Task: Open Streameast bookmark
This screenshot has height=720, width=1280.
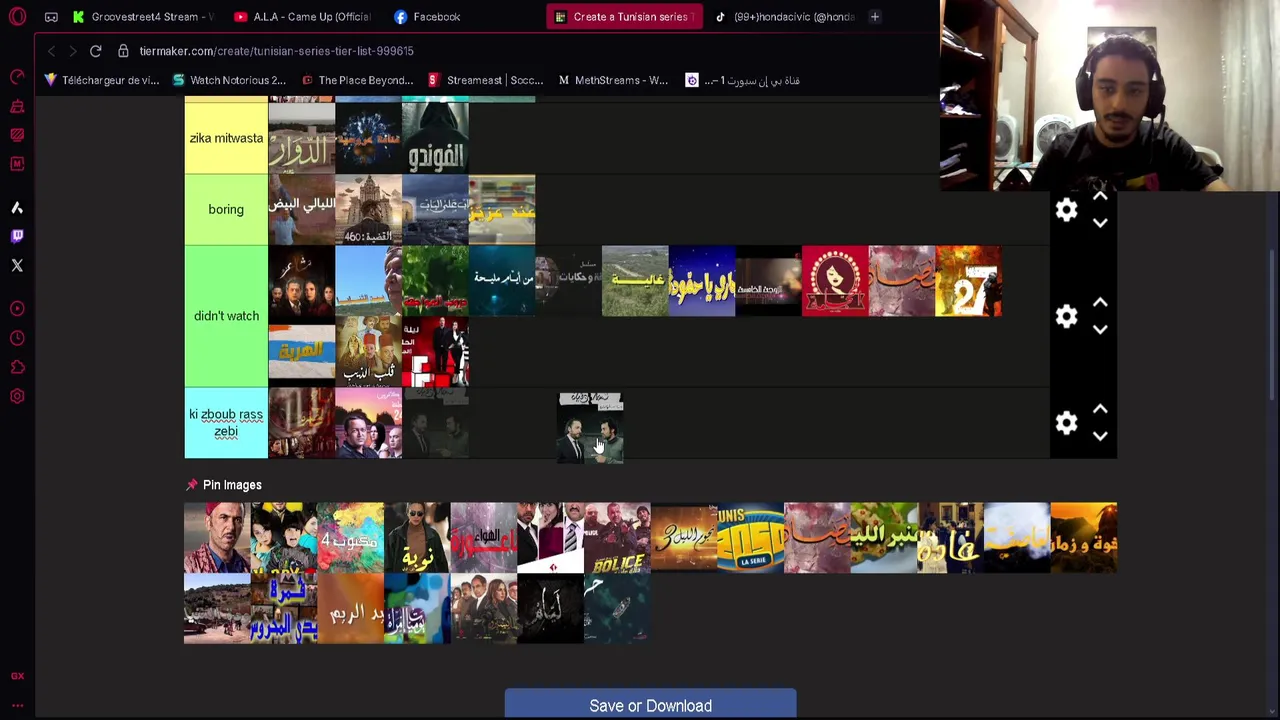Action: (x=485, y=80)
